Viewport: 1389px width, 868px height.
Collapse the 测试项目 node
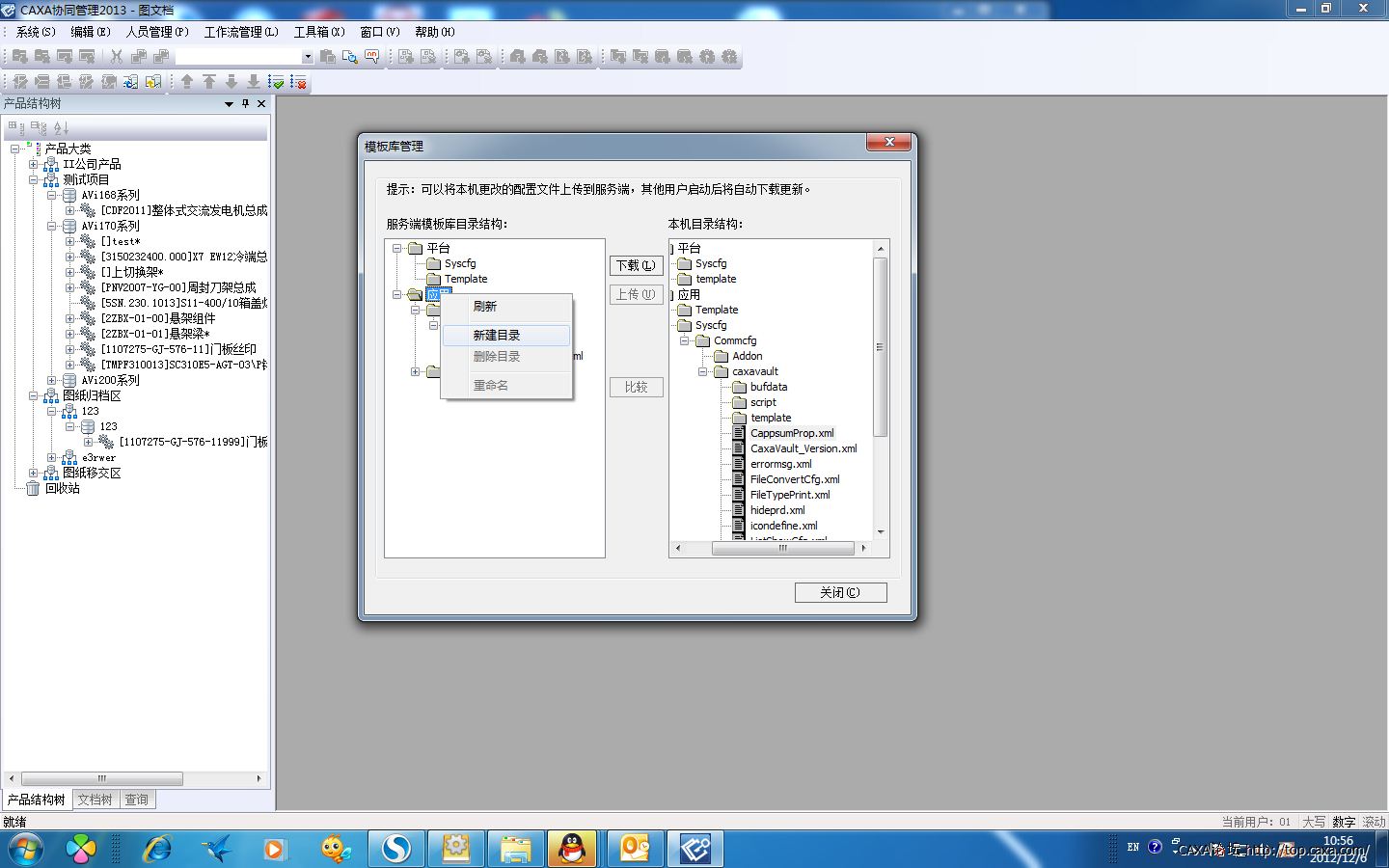[34, 179]
